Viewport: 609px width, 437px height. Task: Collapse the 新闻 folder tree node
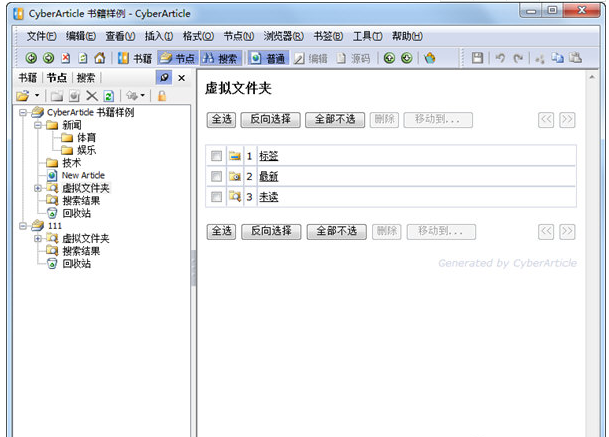point(38,126)
